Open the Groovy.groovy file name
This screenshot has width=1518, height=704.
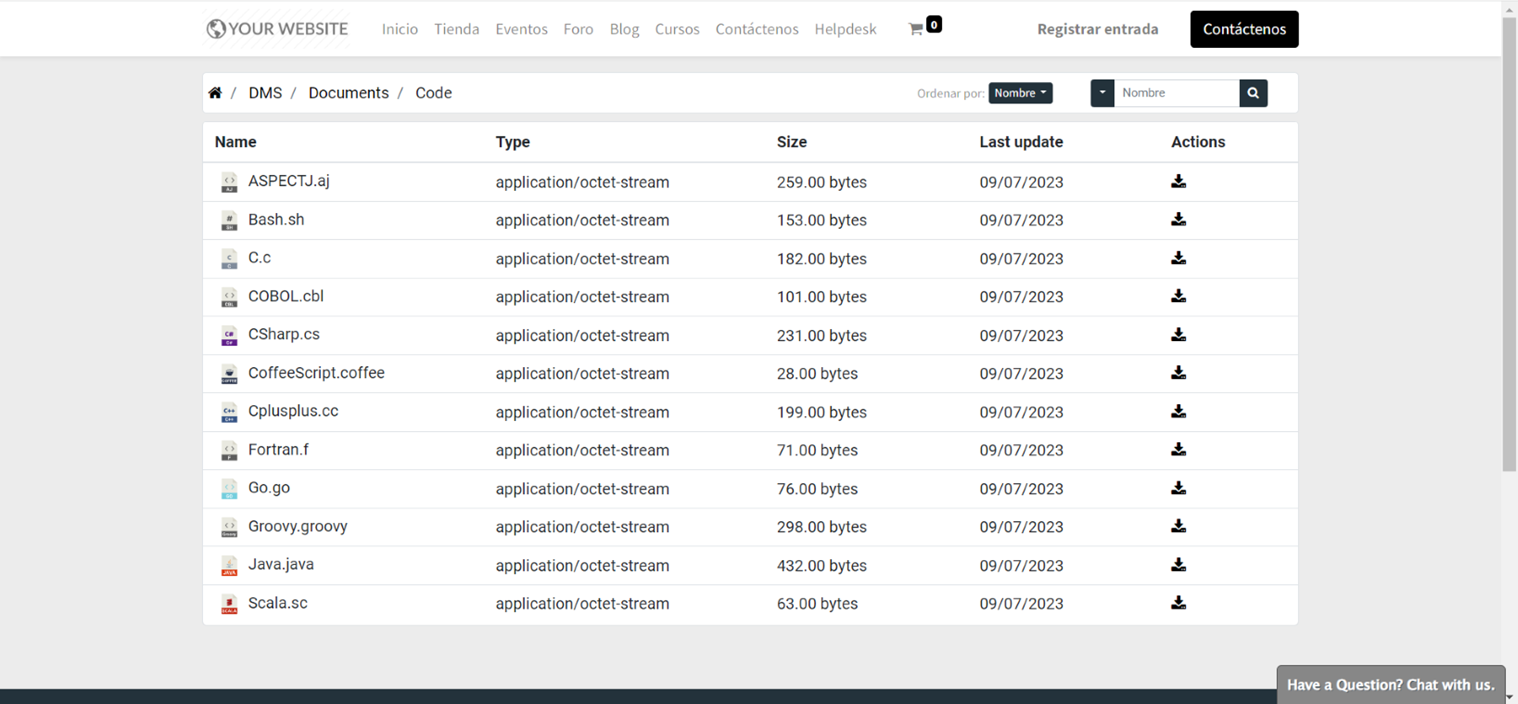pyautogui.click(x=297, y=526)
